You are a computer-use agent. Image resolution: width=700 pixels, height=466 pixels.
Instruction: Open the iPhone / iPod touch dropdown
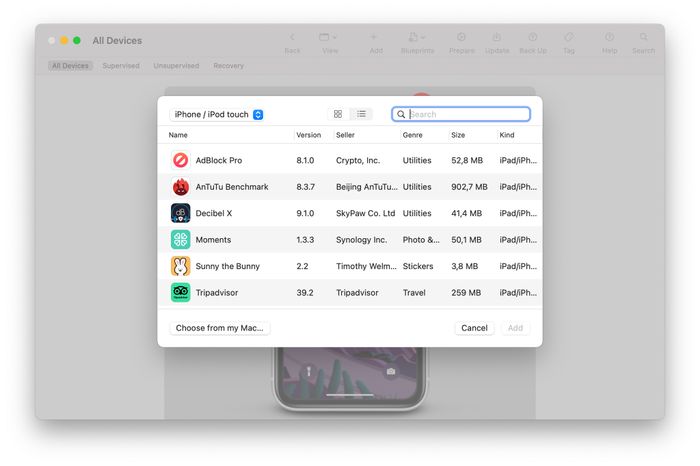(x=216, y=115)
